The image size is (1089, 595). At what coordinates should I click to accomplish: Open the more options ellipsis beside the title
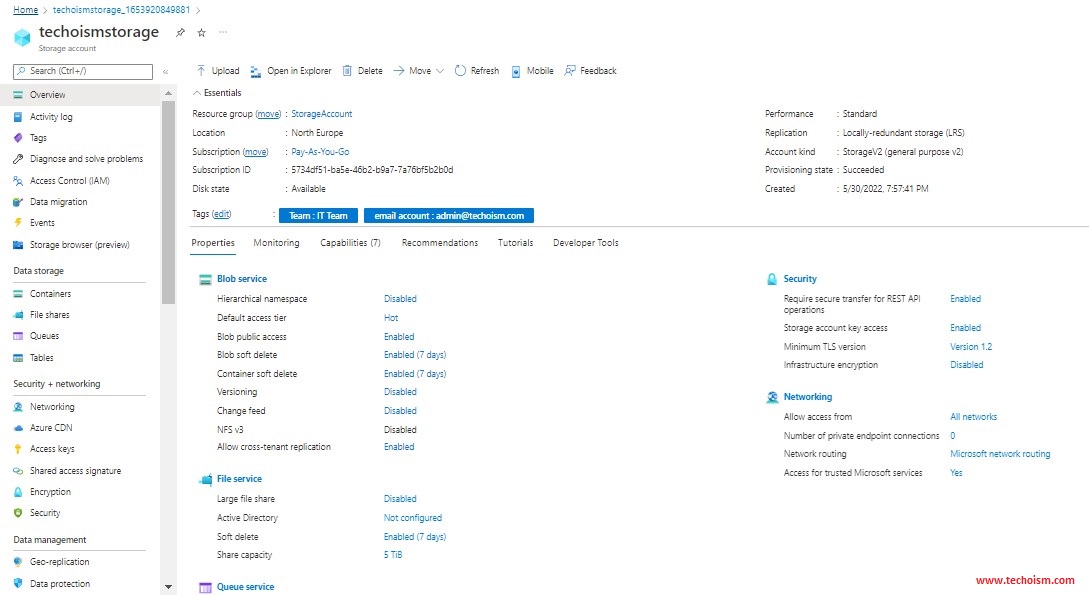[x=223, y=32]
